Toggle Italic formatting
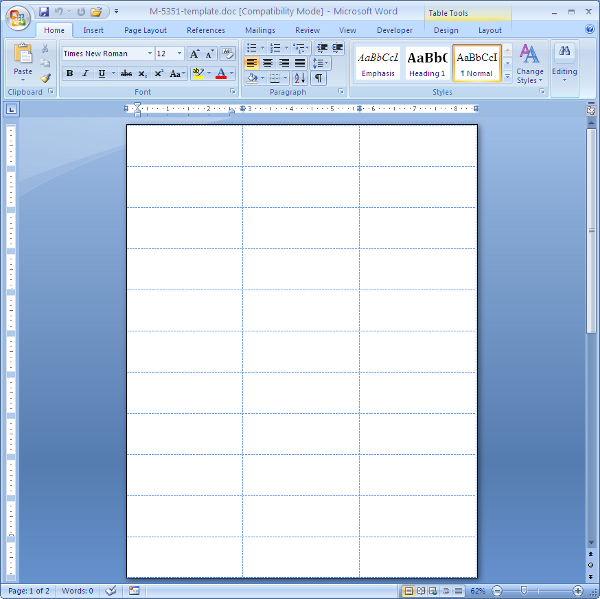Viewport: 600px width, 599px height. click(x=85, y=74)
